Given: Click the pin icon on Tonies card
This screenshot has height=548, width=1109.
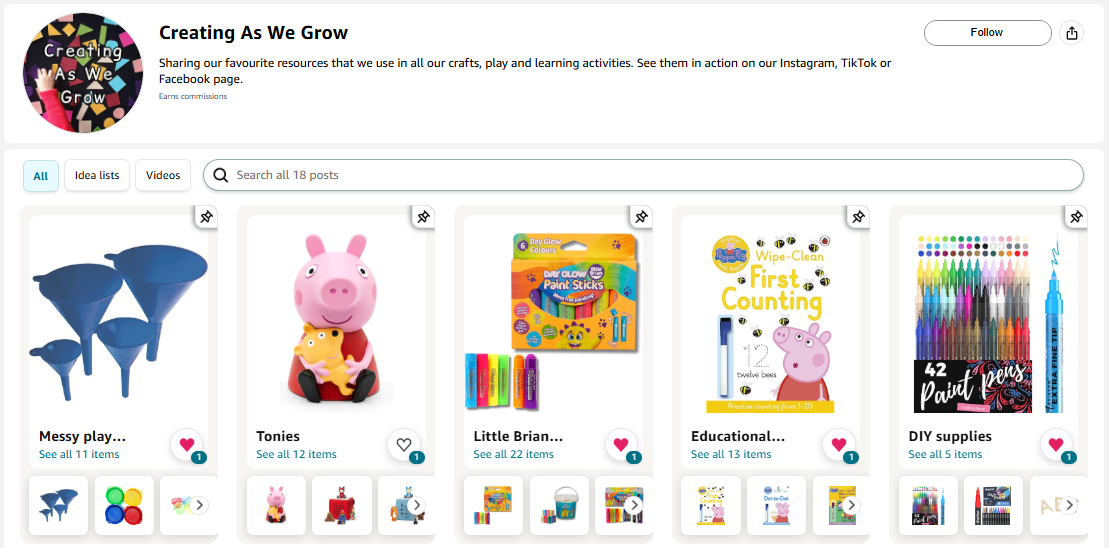Looking at the screenshot, I should click(x=423, y=217).
